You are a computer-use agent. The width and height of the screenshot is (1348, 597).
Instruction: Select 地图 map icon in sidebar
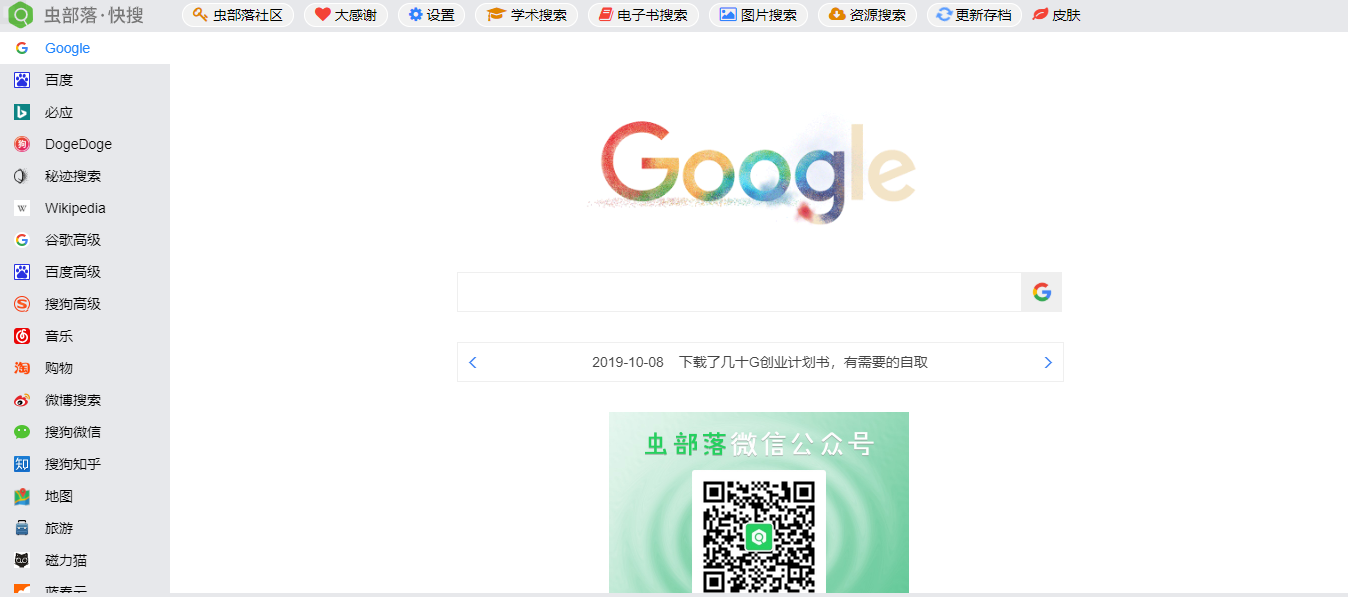(22, 496)
